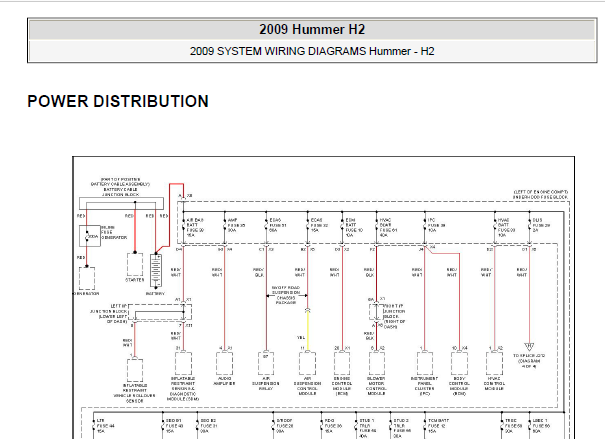Click the "LBEC 1 FUSE" label
Viewport: 605px width, 439px height.
(x=541, y=425)
